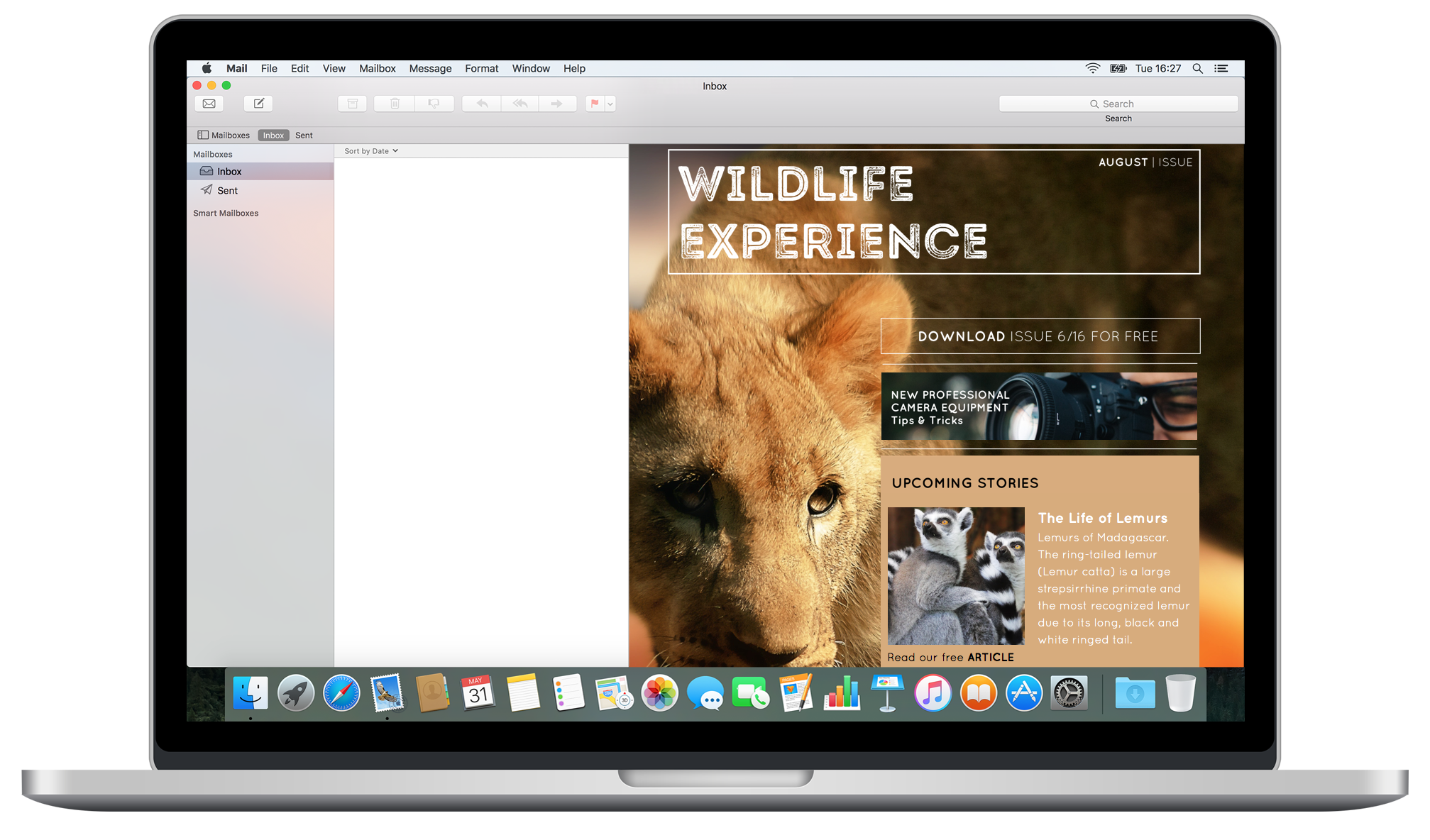
Task: Open Maps from the Dock
Action: [x=615, y=692]
